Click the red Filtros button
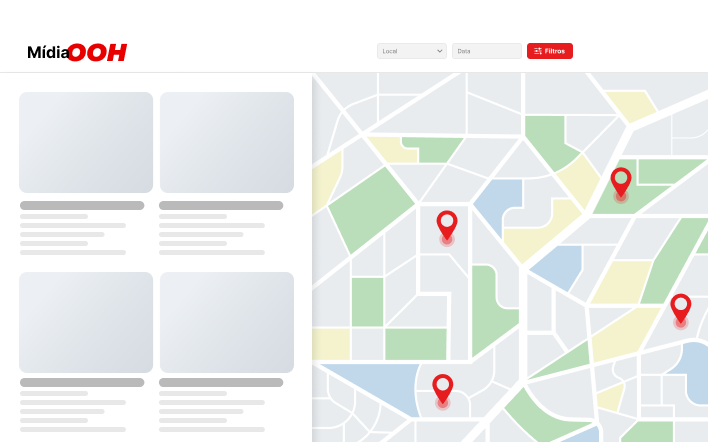Image resolution: width=708 pixels, height=442 pixels. coord(549,51)
